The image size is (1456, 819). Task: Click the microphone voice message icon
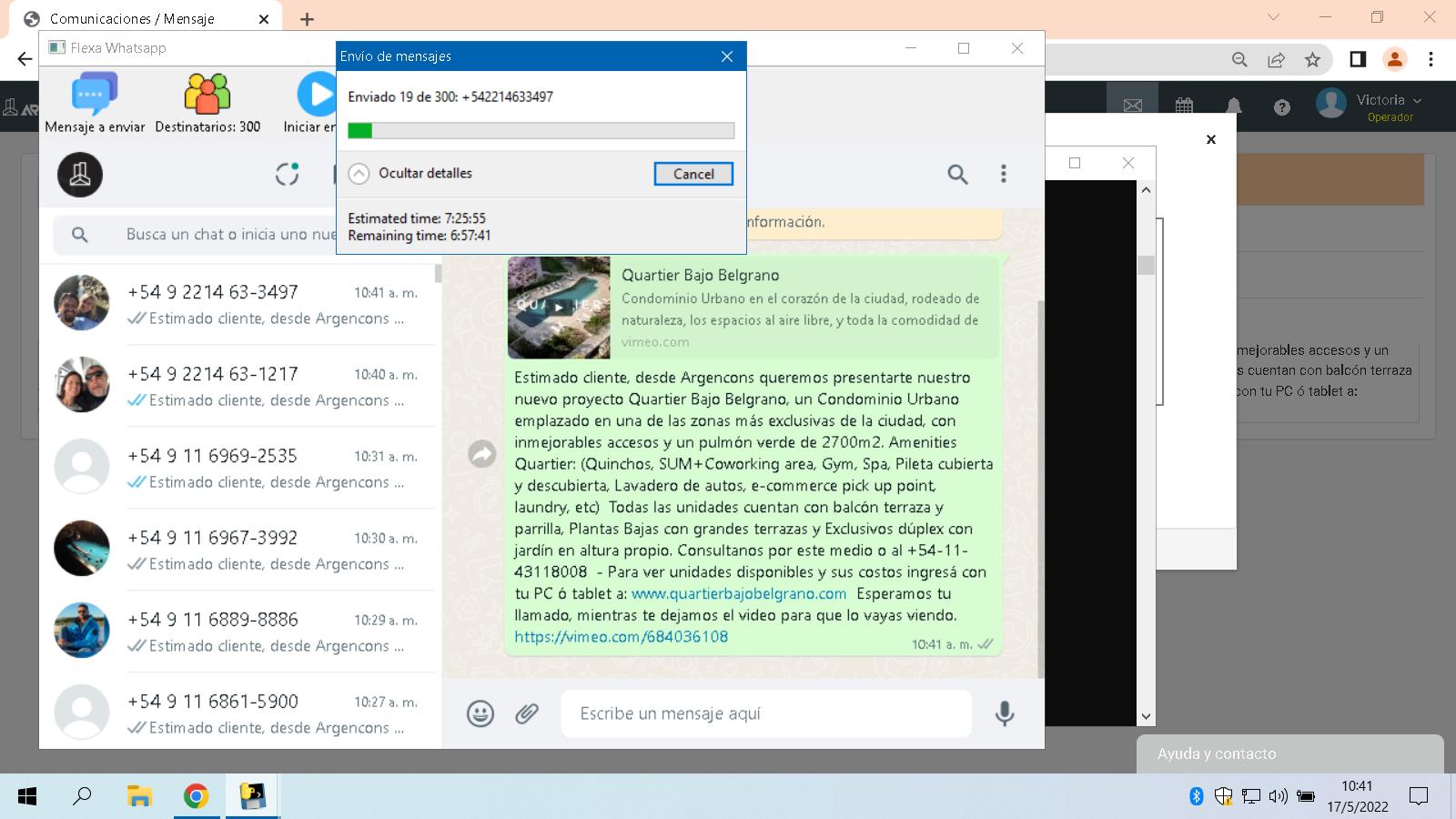point(1005,713)
